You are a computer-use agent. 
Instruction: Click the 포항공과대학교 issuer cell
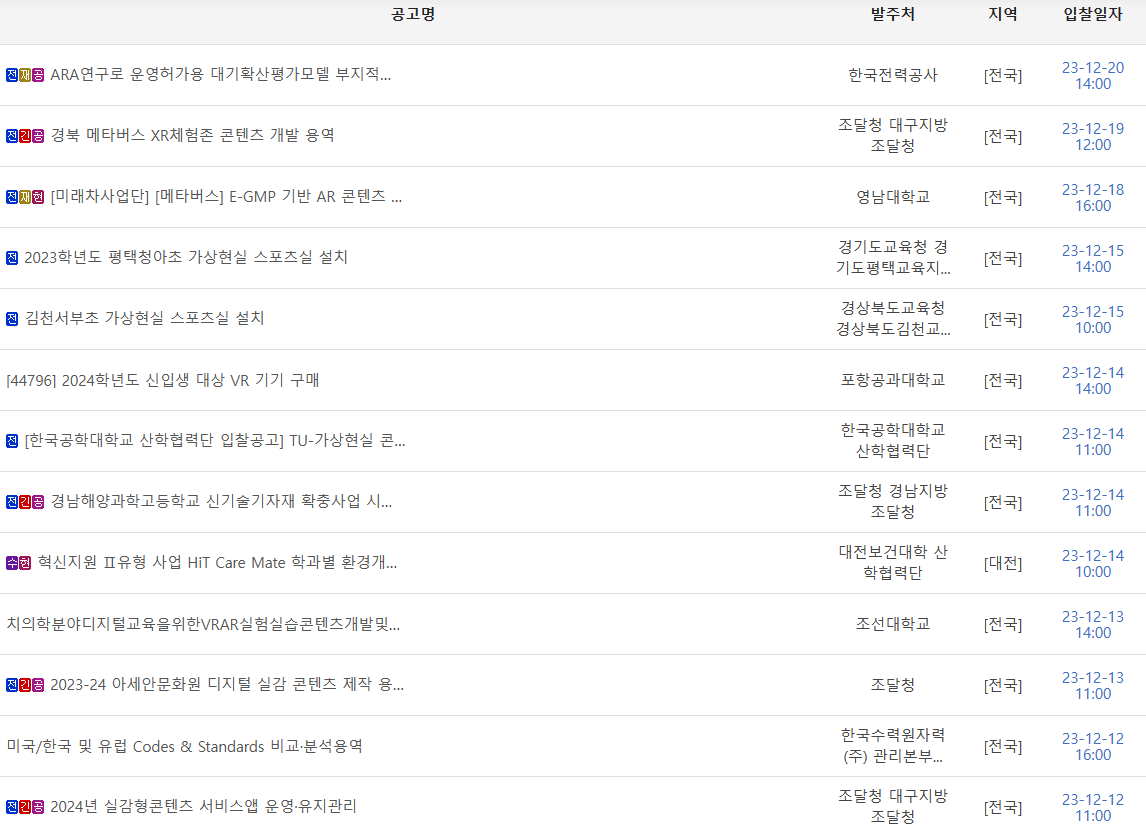tap(892, 380)
